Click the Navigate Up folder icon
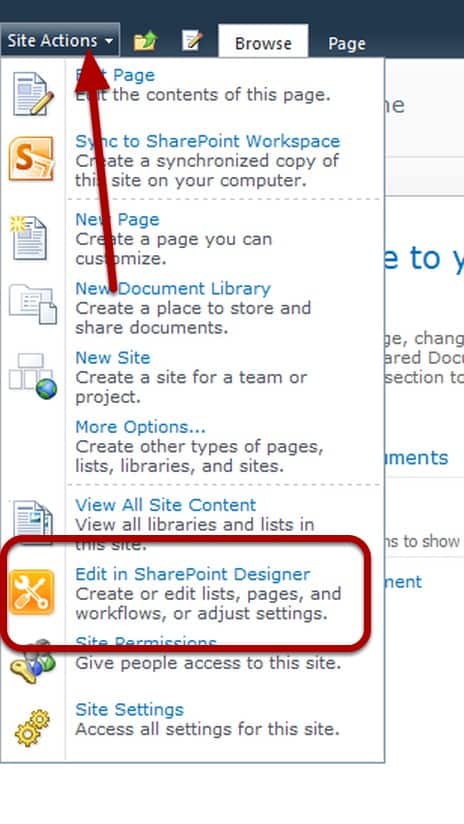The image size is (464, 824). tap(146, 42)
